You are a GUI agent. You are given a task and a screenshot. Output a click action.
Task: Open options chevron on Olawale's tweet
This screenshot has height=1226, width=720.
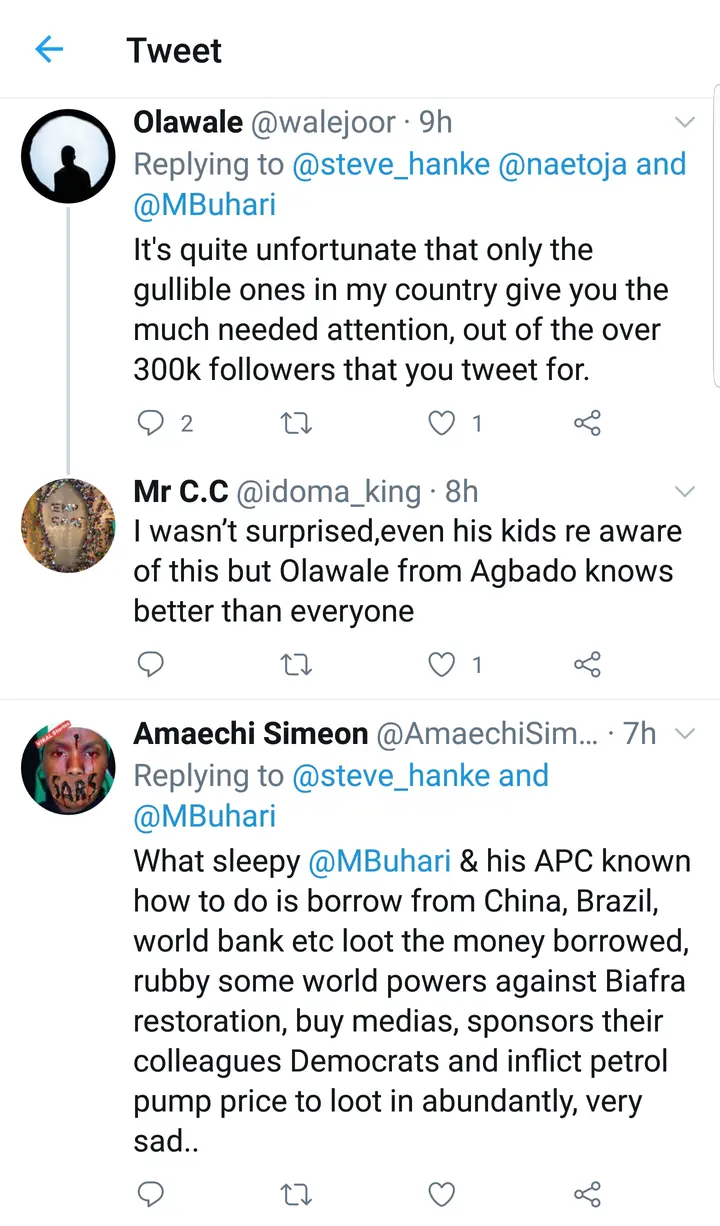coord(685,123)
